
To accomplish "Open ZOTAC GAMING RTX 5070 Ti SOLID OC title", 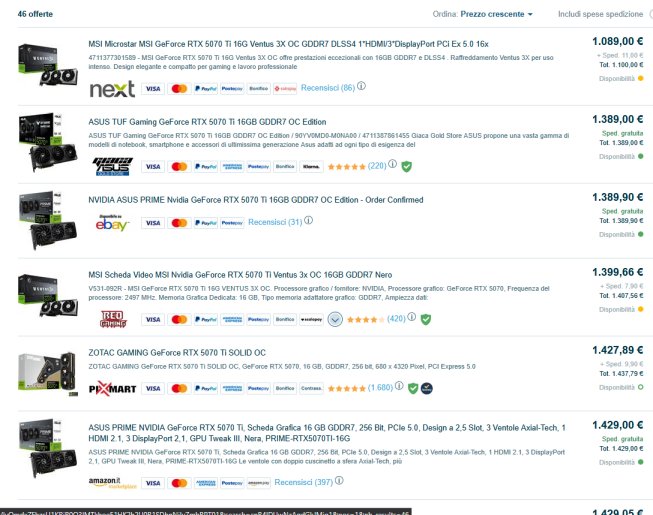I will [x=177, y=353].
